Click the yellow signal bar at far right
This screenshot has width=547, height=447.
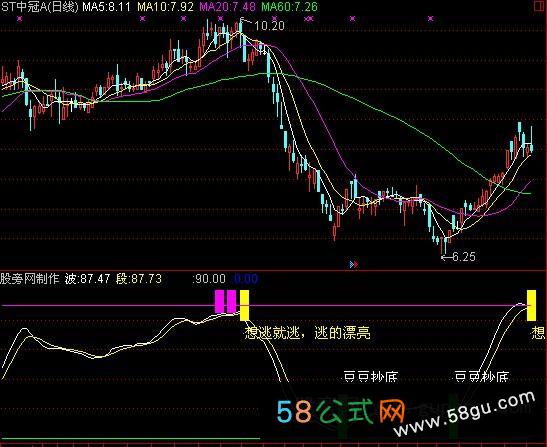pyautogui.click(x=531, y=305)
